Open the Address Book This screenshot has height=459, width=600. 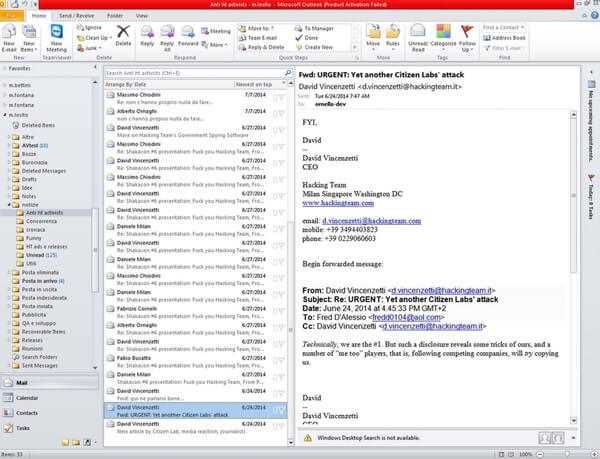(504, 38)
